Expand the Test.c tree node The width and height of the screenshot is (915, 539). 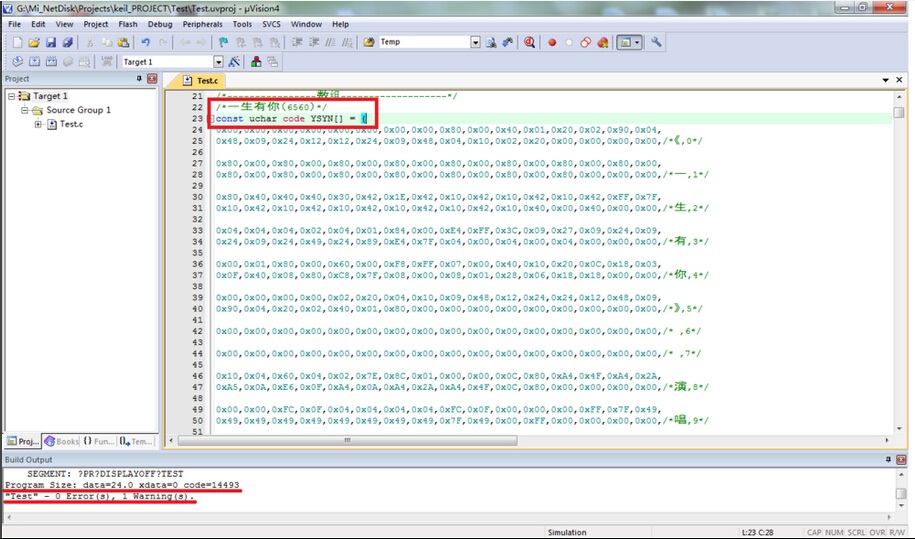point(38,124)
